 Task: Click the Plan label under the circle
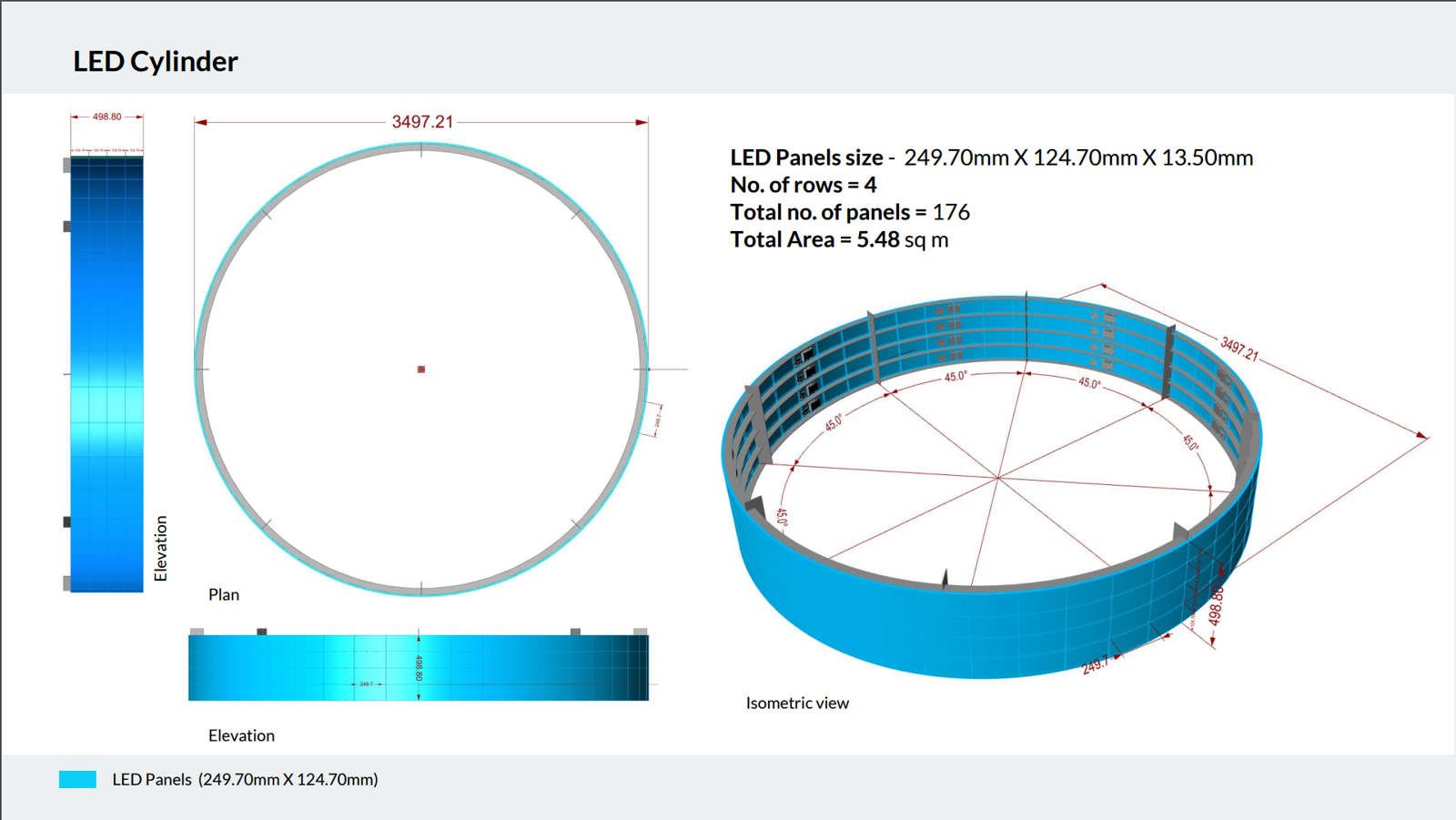224,595
